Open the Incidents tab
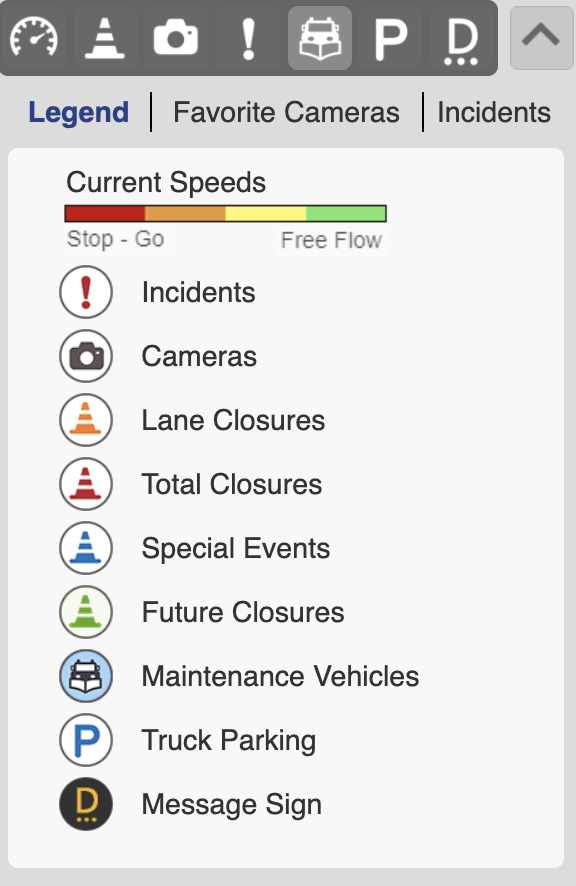The height and width of the screenshot is (886, 576). [x=494, y=112]
